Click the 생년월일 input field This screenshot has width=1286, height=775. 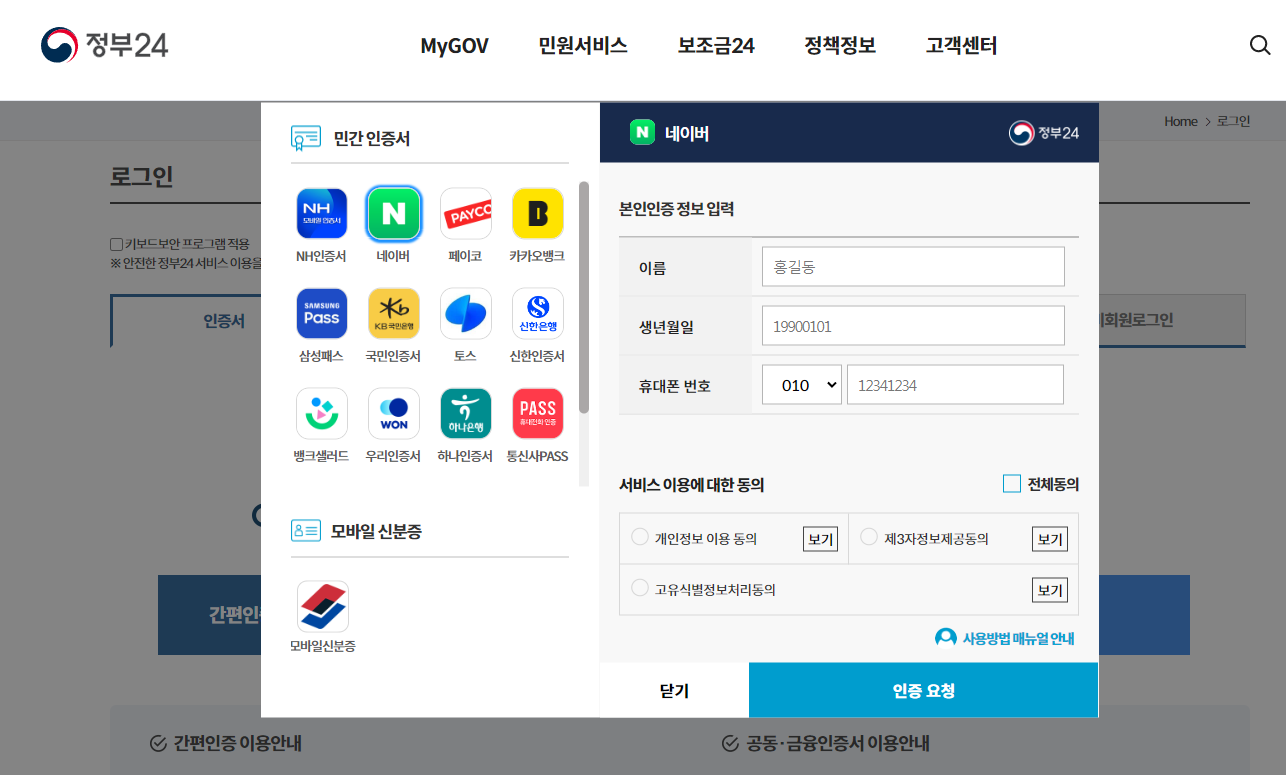click(913, 326)
